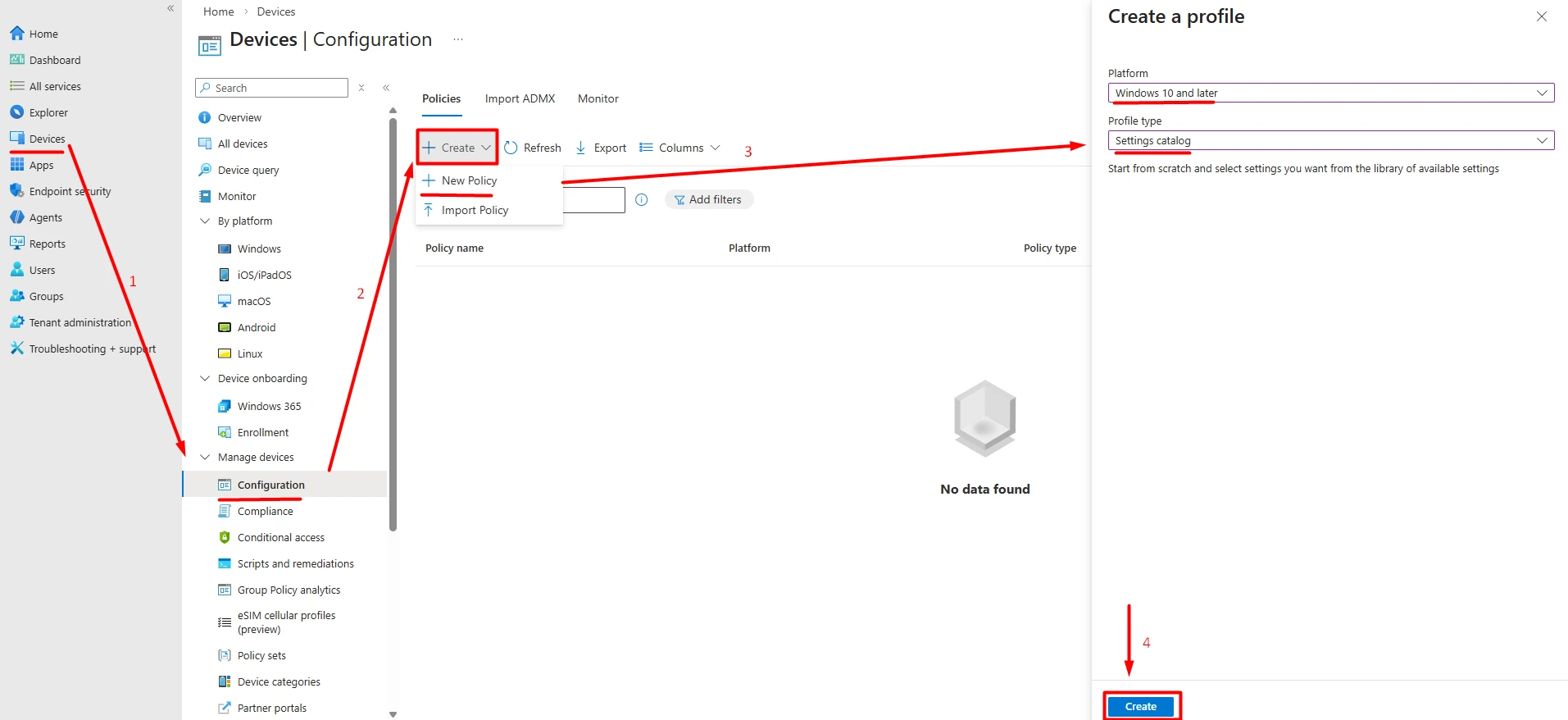Open the Dashboard icon in sidebar

click(x=17, y=60)
